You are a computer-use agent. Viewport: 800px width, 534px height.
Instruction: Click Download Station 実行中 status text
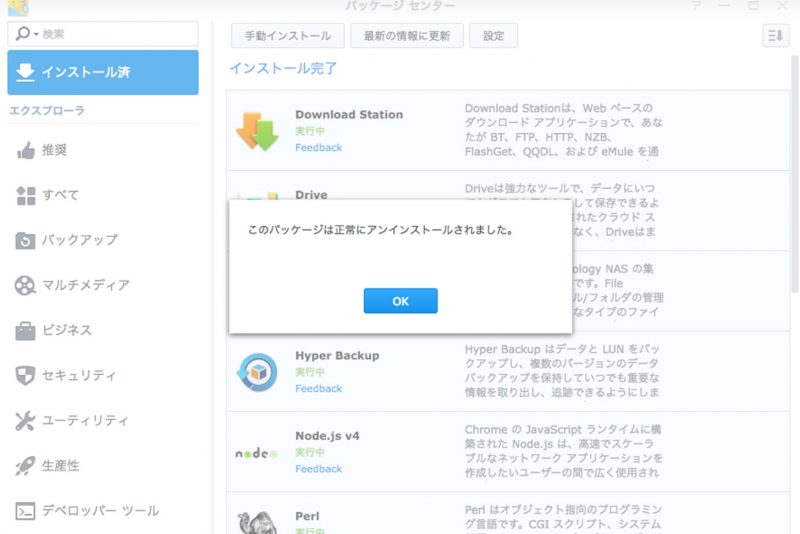[310, 131]
